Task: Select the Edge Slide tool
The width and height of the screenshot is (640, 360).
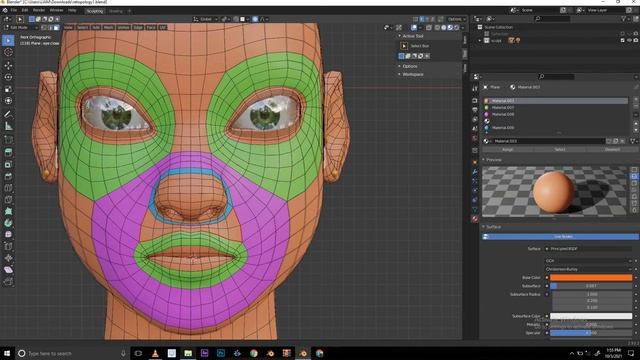Action: coord(8,247)
